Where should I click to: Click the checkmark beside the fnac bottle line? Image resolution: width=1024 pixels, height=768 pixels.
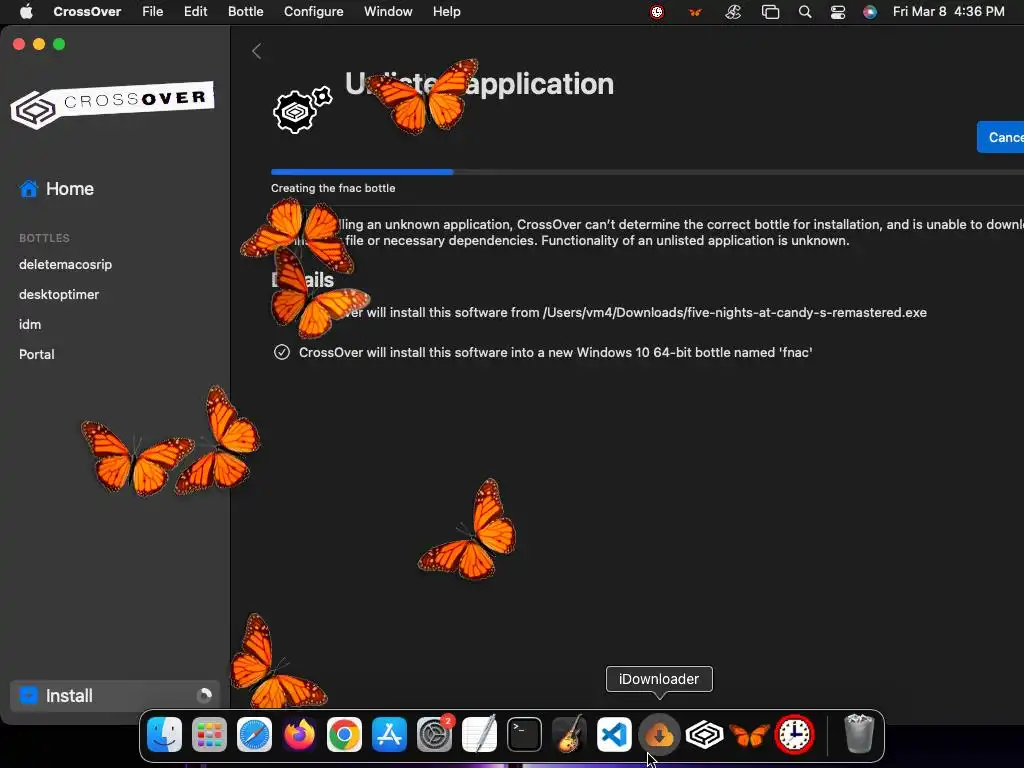click(x=281, y=352)
